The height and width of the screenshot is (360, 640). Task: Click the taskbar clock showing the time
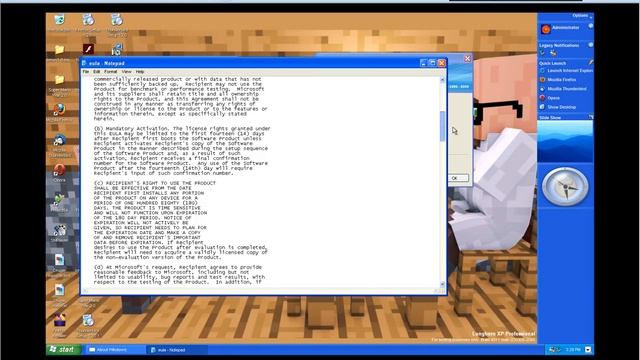click(x=573, y=350)
